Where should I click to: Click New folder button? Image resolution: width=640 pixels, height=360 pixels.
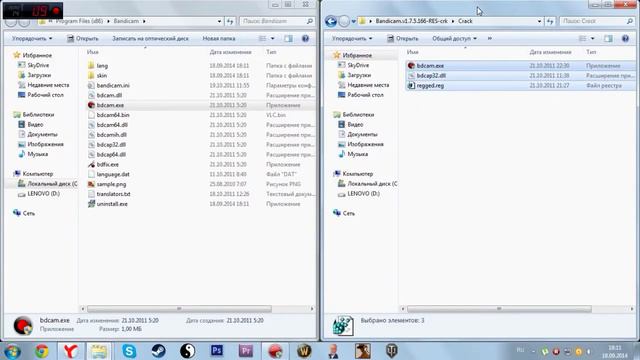pyautogui.click(x=219, y=38)
